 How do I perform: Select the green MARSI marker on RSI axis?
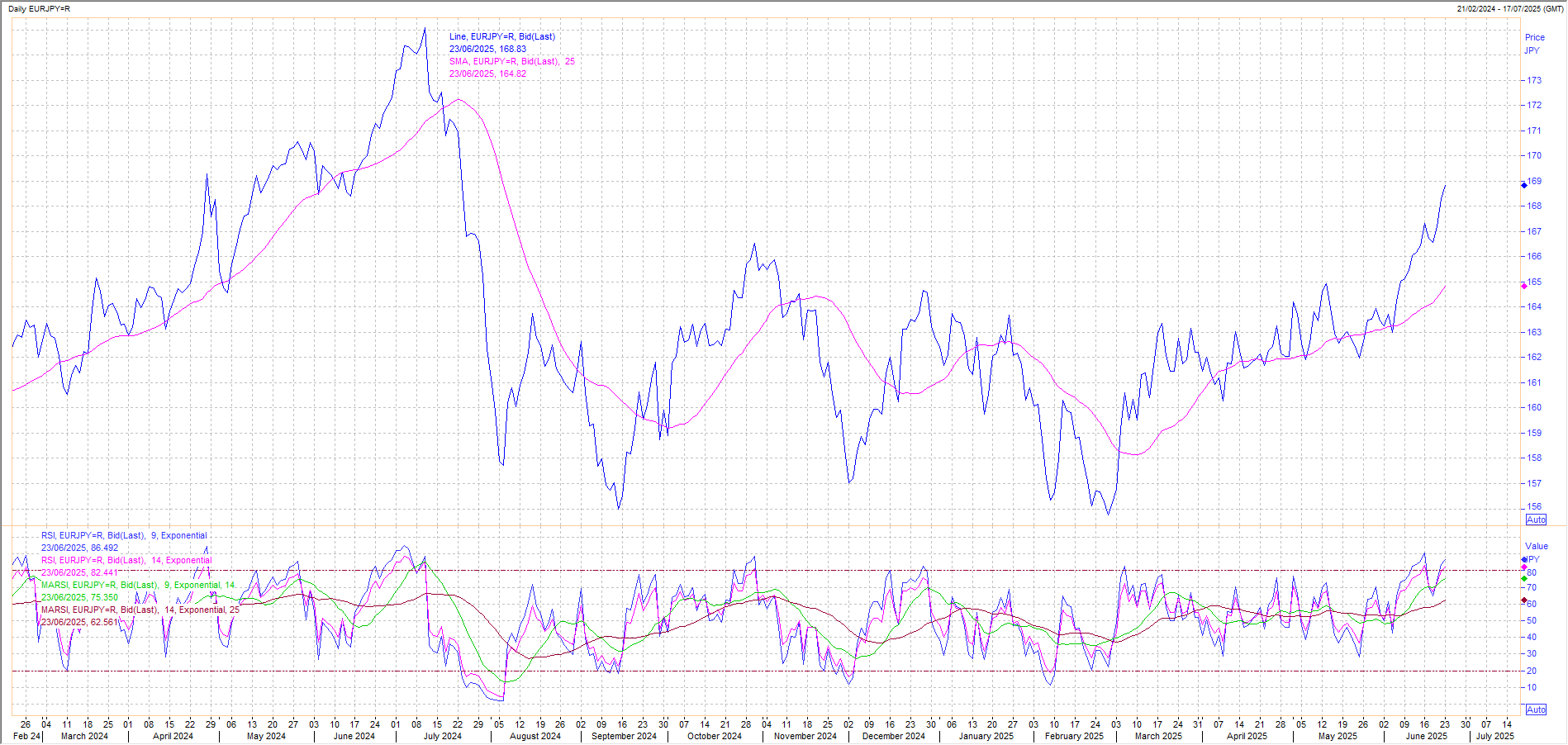(1524, 578)
